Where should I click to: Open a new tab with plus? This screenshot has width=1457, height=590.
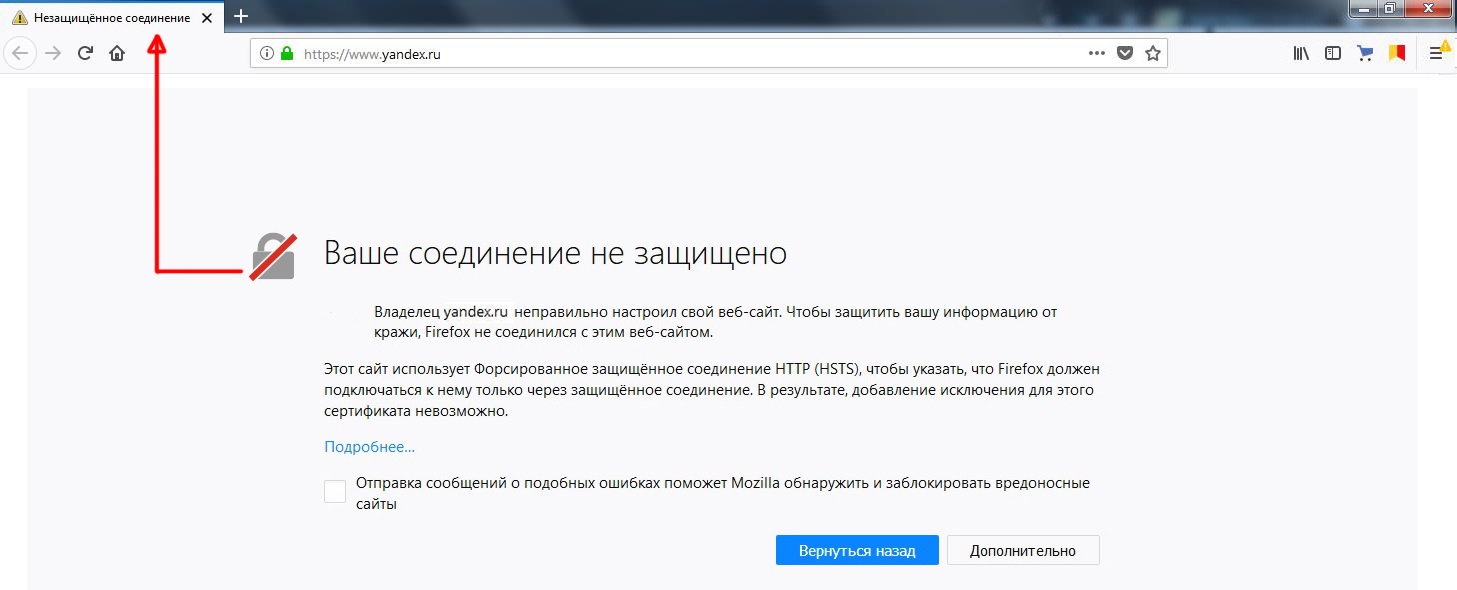pyautogui.click(x=240, y=16)
